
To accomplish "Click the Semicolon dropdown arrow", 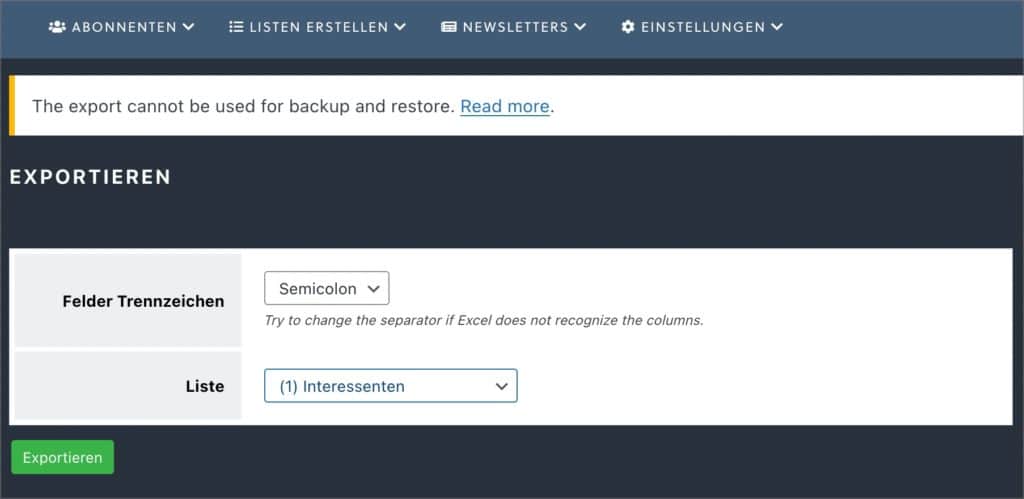I will point(374,289).
